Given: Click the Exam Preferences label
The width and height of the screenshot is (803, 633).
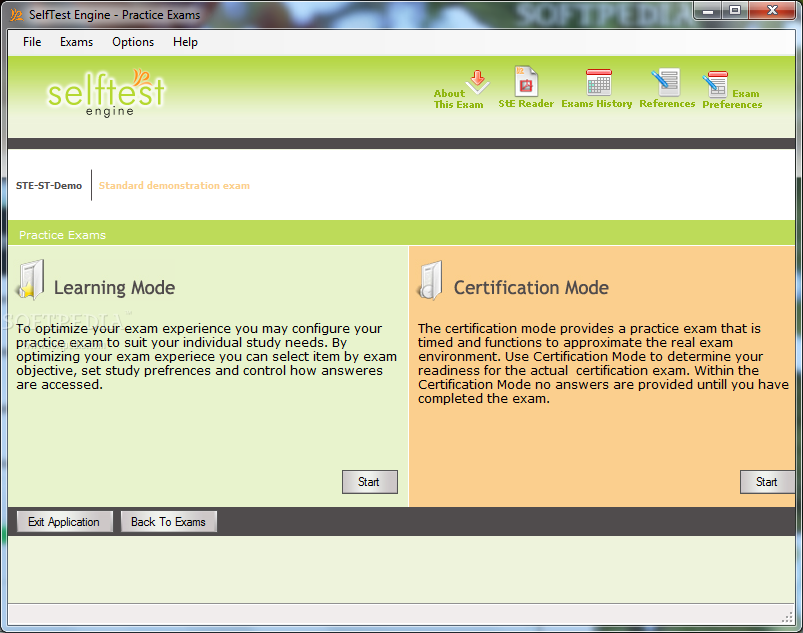Looking at the screenshot, I should pyautogui.click(x=732, y=99).
